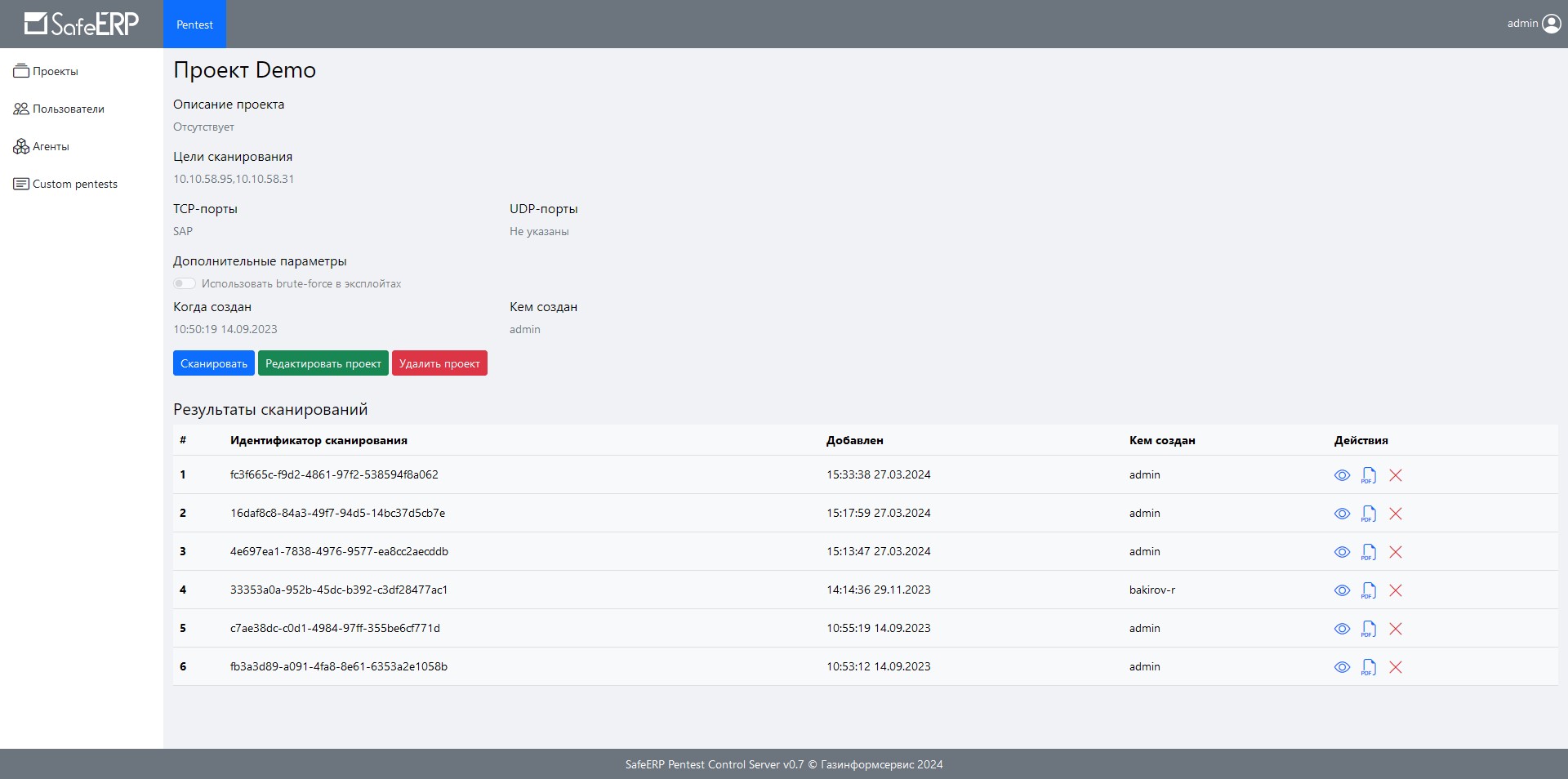
Task: Delete scan c7ae38dc with red X
Action: coord(1396,629)
